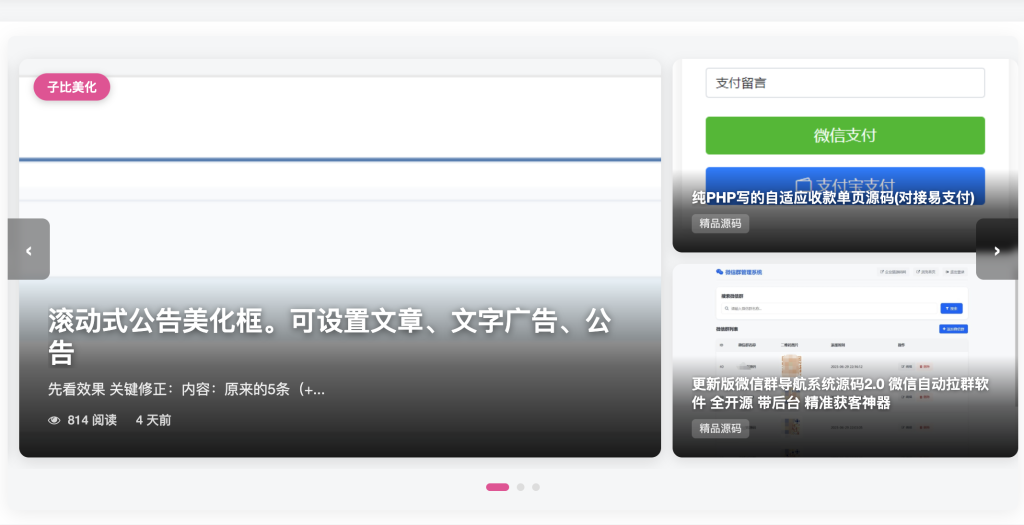Jump to third carousel slide dot

coord(536,487)
